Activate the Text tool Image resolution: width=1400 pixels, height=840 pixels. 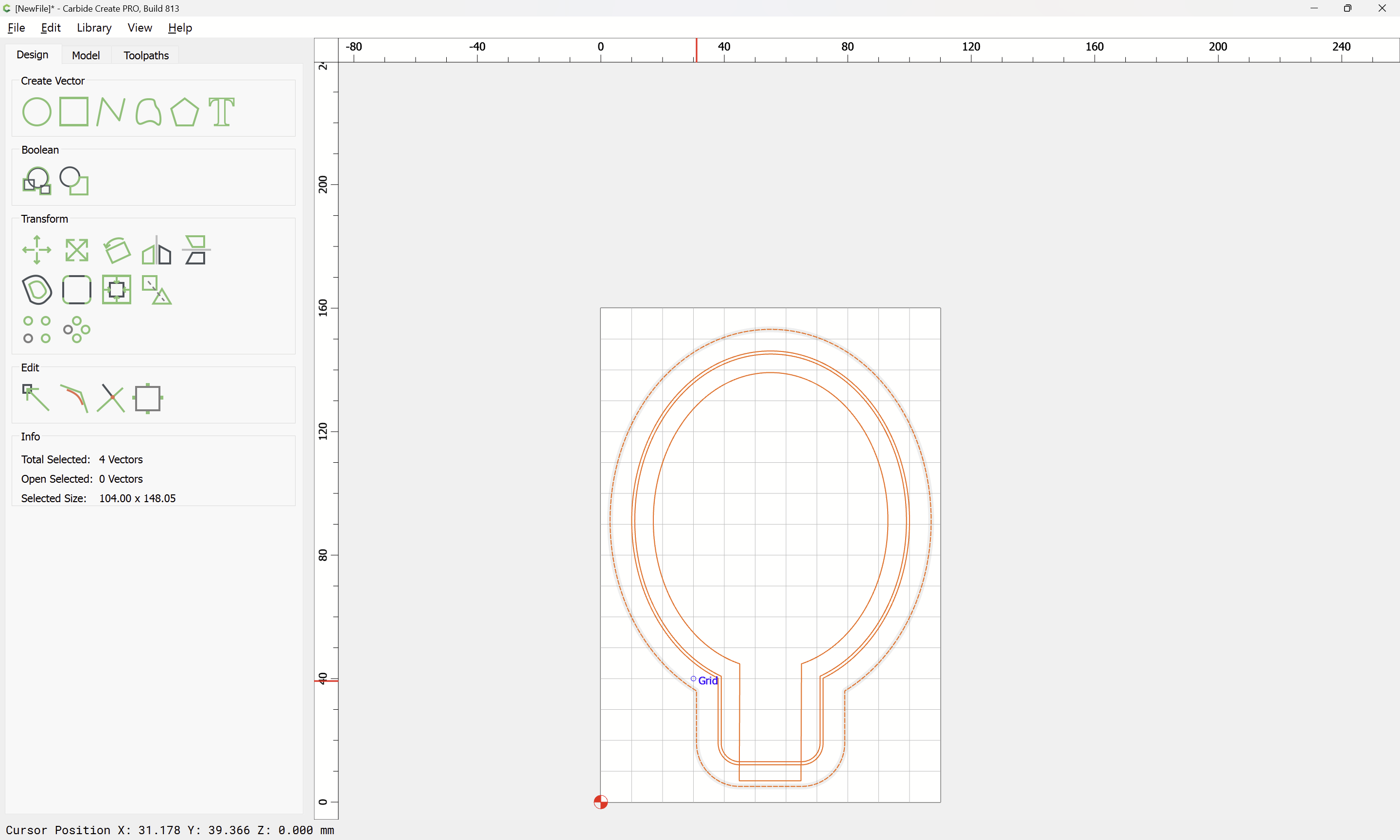(x=221, y=111)
